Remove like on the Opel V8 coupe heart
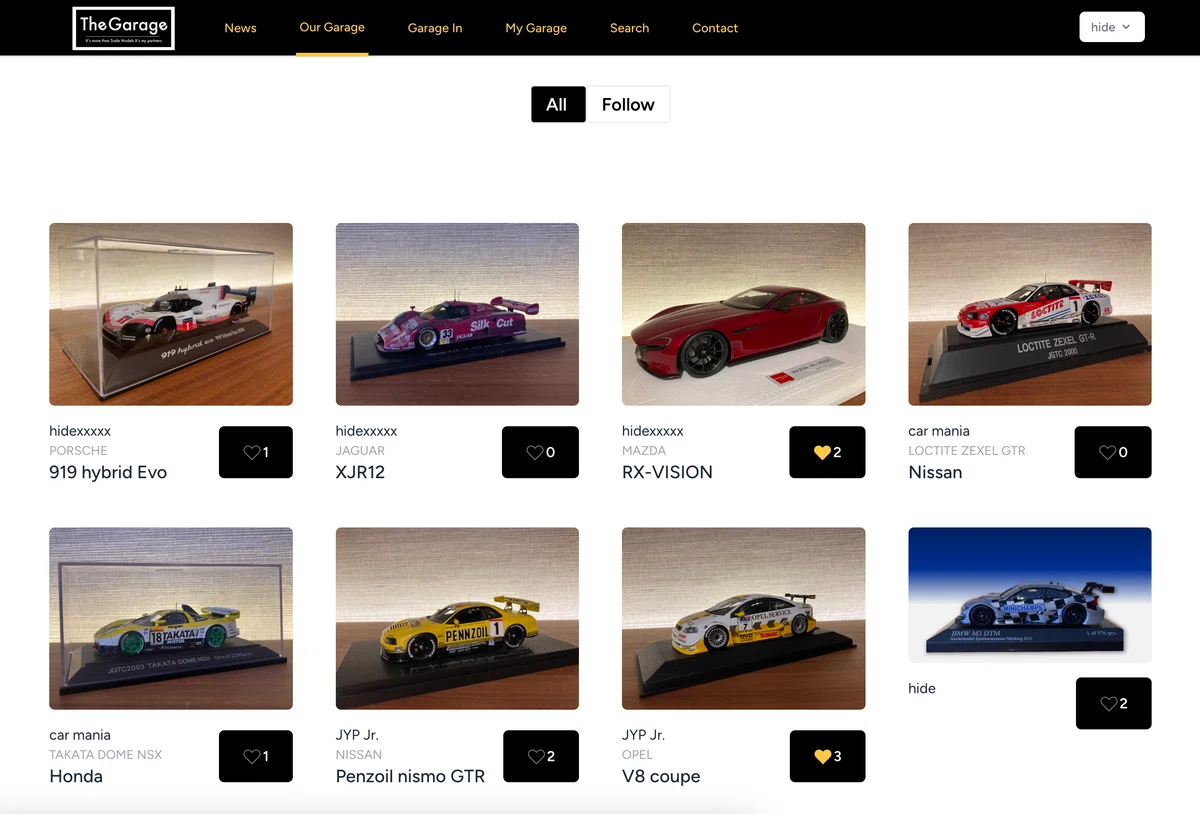The image size is (1200, 814). tap(822, 757)
